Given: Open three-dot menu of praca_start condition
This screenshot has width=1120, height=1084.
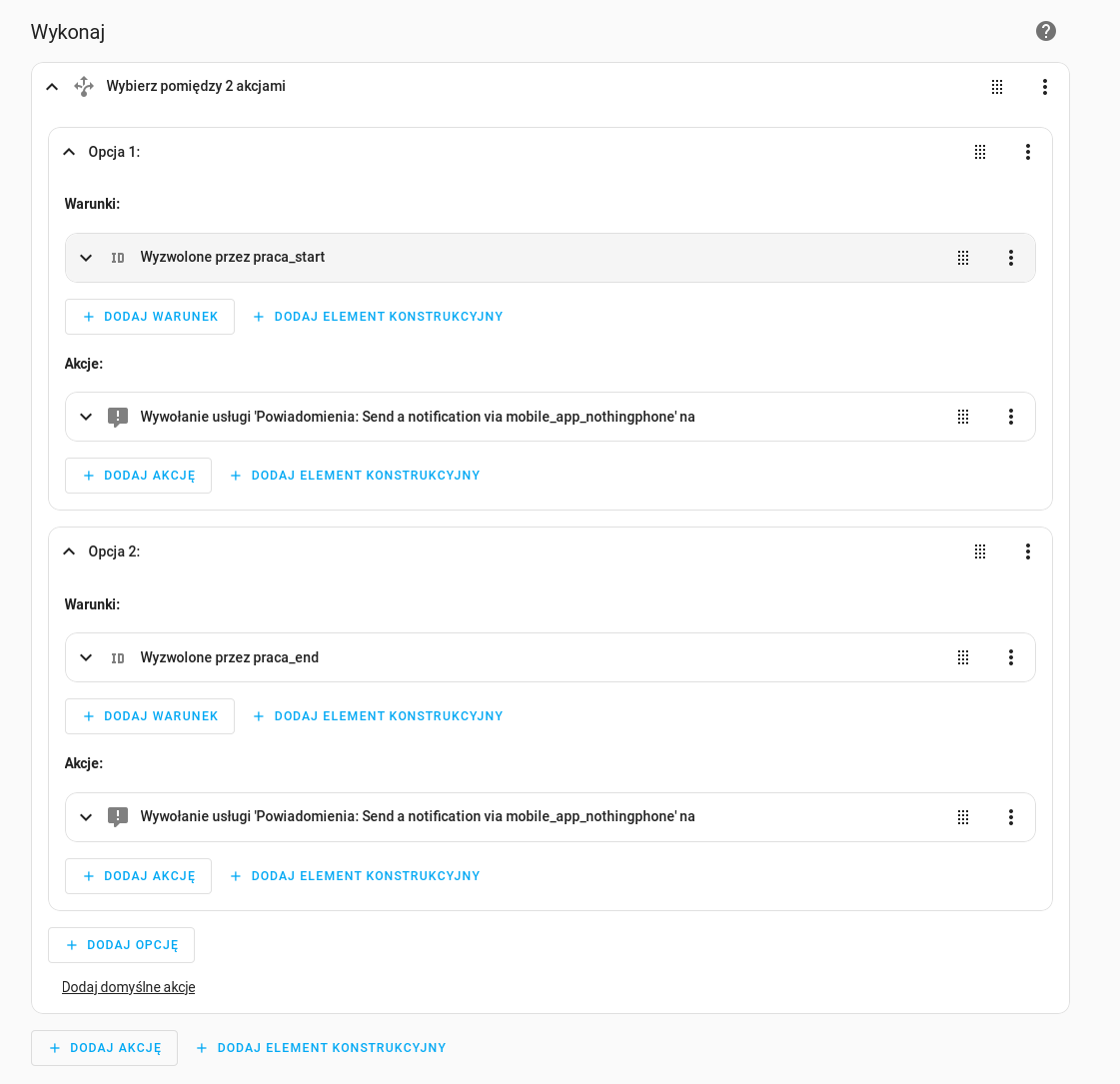Looking at the screenshot, I should [1011, 258].
